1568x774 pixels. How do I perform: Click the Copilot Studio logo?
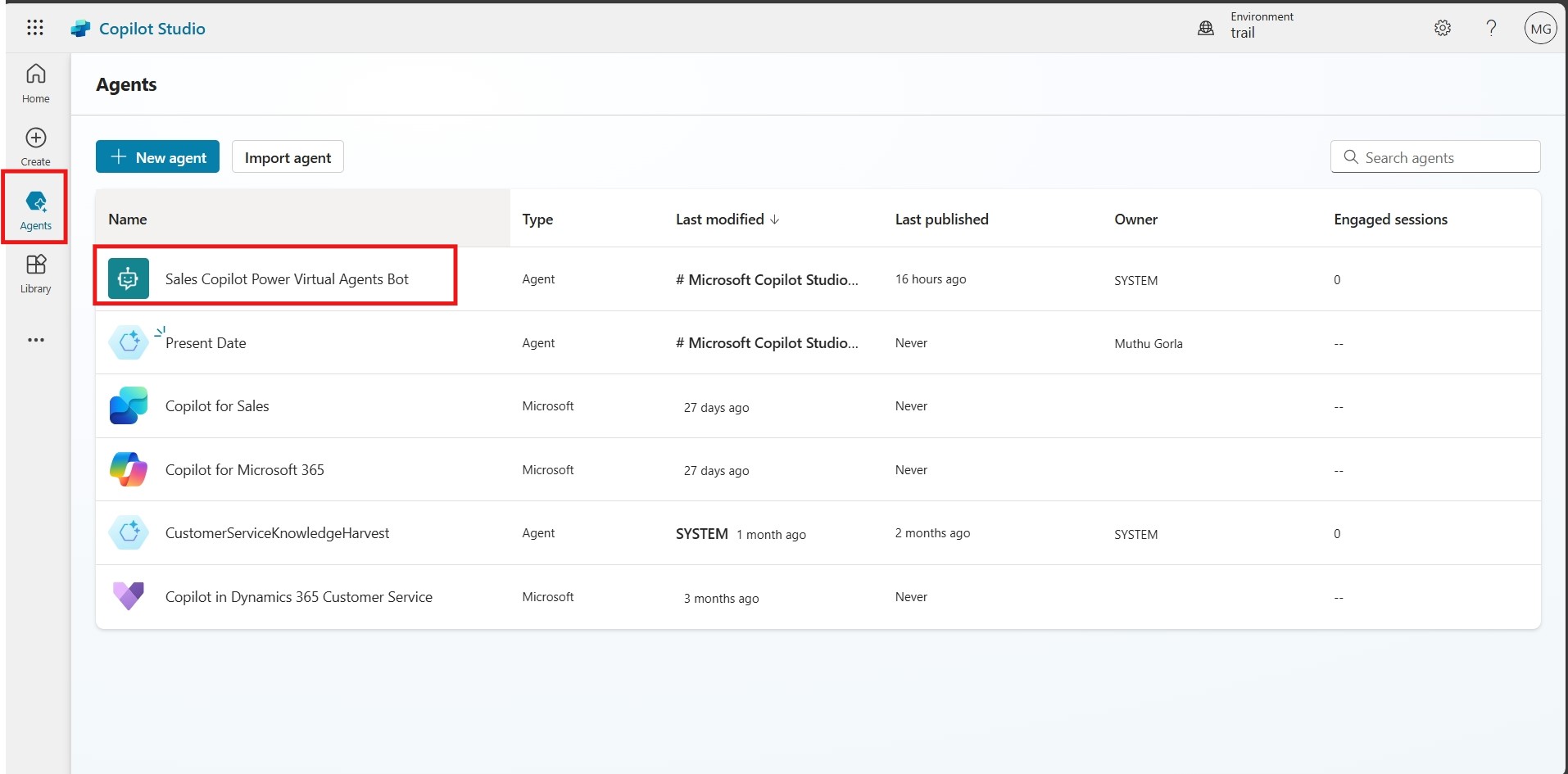(81, 29)
